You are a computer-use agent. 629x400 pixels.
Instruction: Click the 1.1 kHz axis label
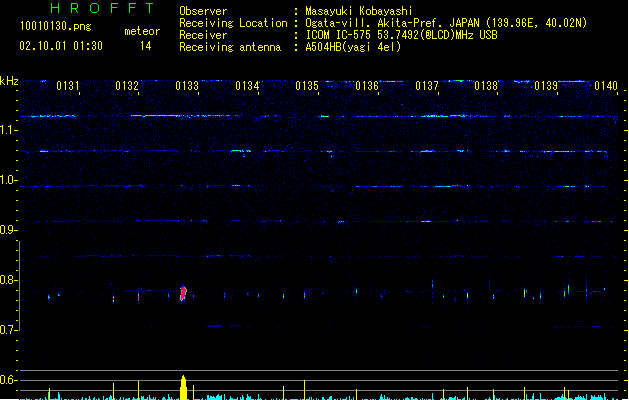[x=8, y=130]
